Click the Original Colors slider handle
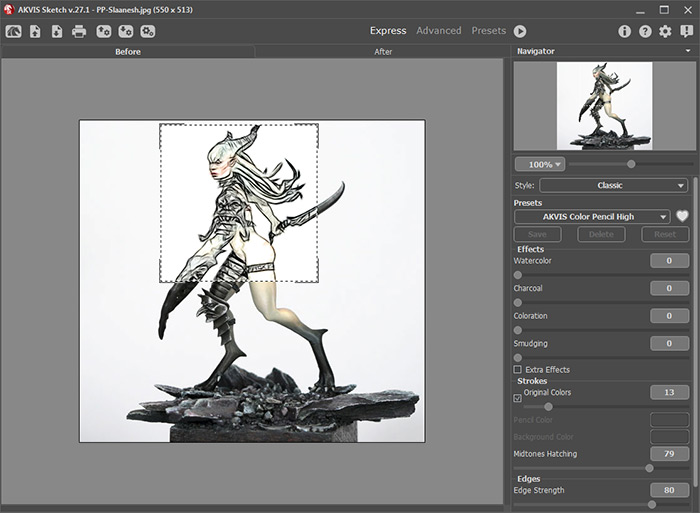The height and width of the screenshot is (513, 700). (548, 407)
